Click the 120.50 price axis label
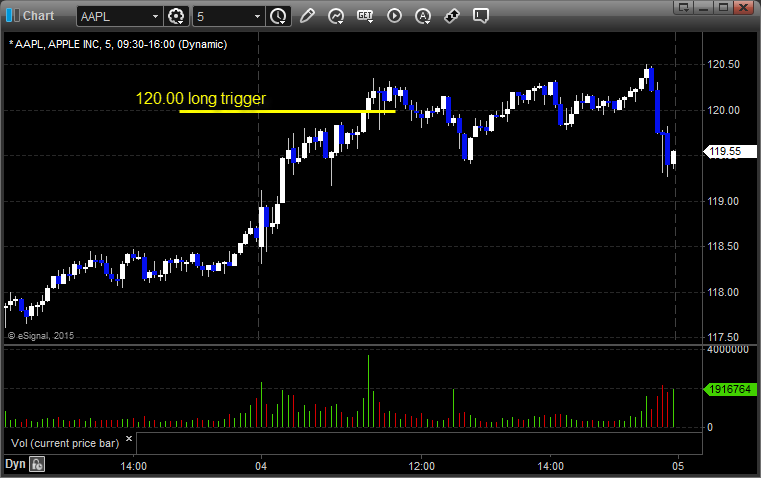This screenshot has width=761, height=478. point(724,65)
